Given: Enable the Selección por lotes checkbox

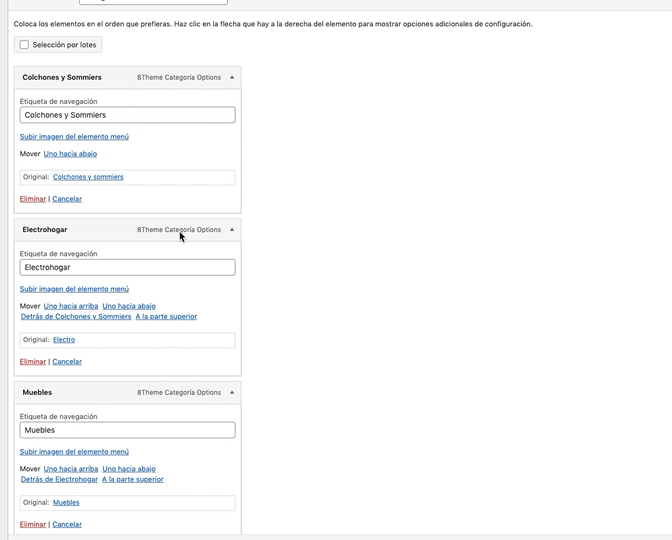Looking at the screenshot, I should [x=24, y=45].
